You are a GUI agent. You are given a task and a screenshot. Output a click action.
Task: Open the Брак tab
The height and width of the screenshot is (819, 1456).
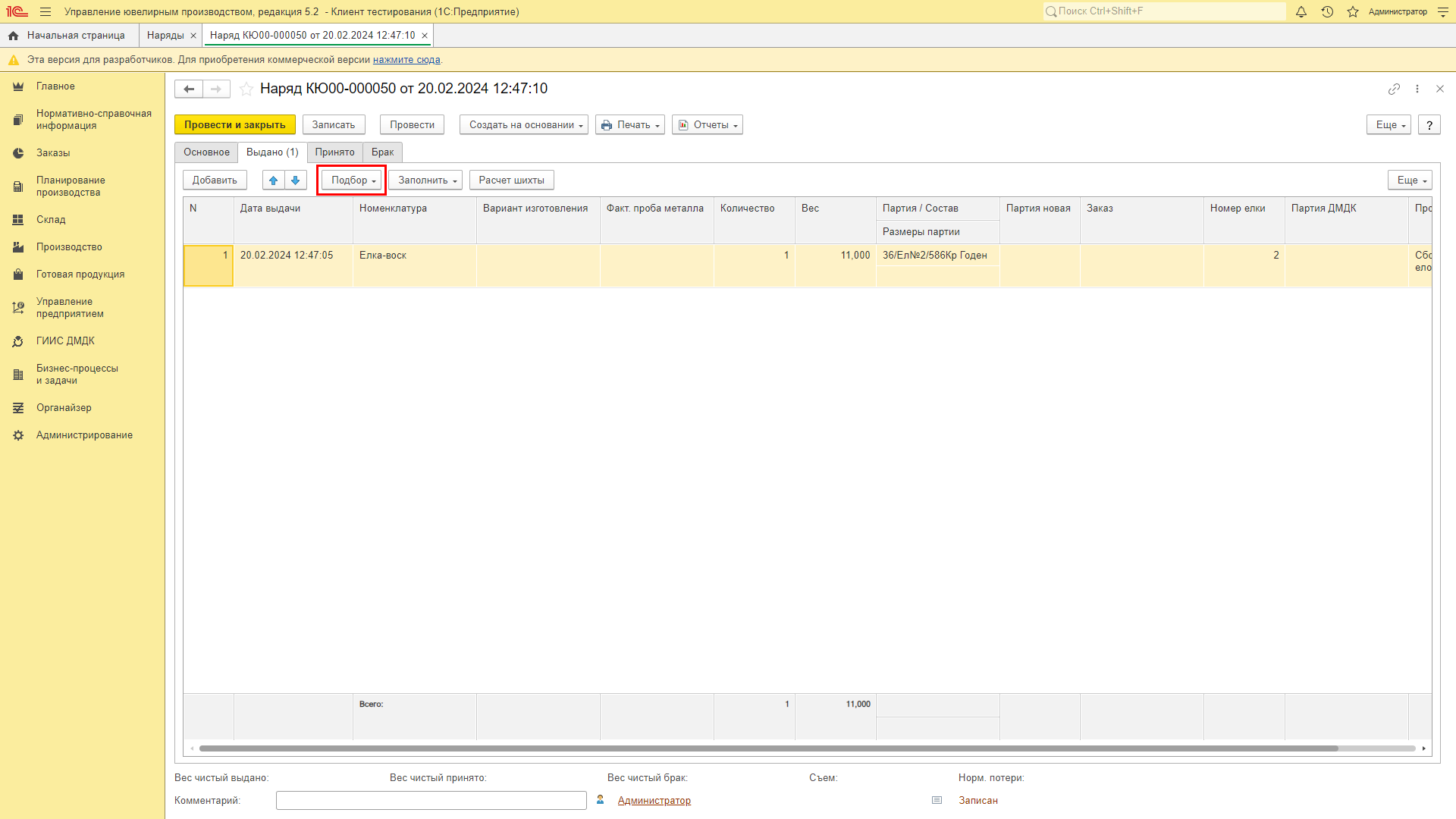(382, 152)
